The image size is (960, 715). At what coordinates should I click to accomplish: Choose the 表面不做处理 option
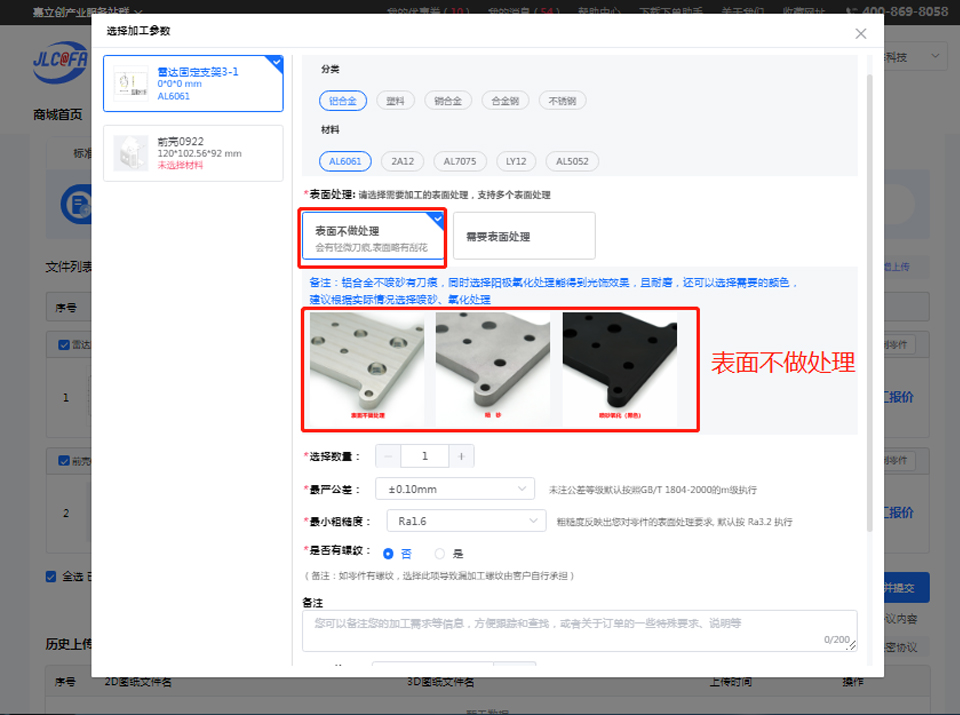point(373,237)
